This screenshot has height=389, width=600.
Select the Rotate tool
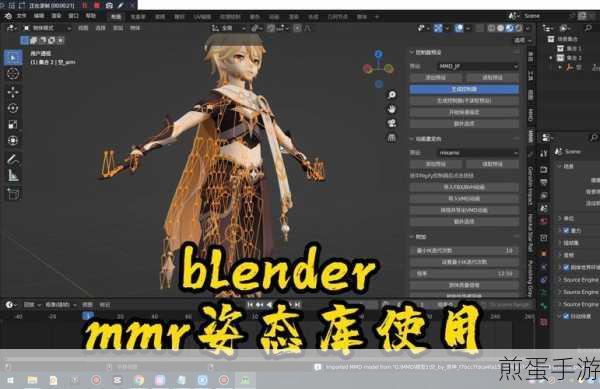[x=13, y=108]
